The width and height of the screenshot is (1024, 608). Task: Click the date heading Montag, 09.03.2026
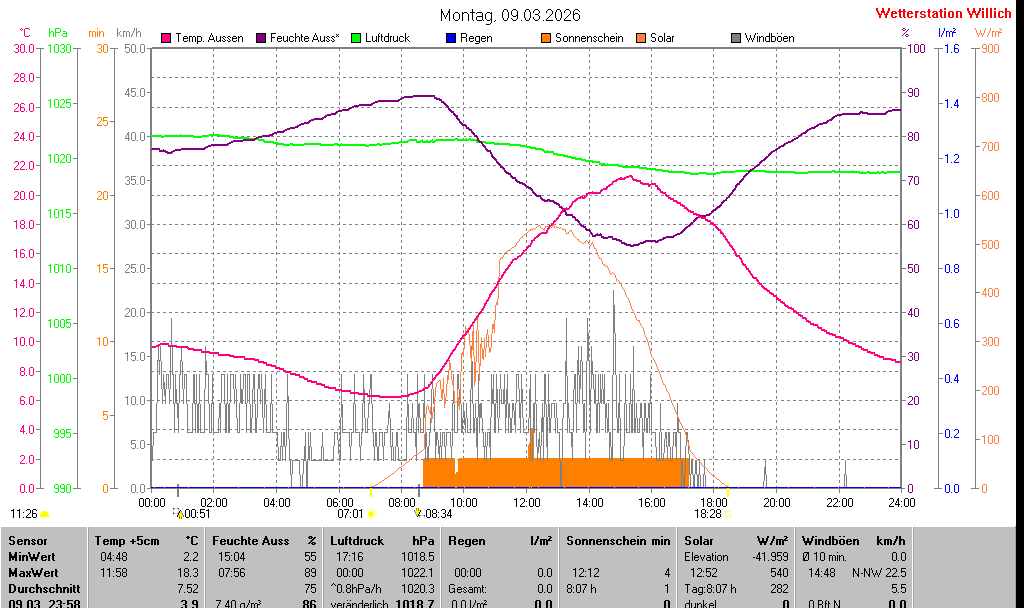[x=510, y=15]
